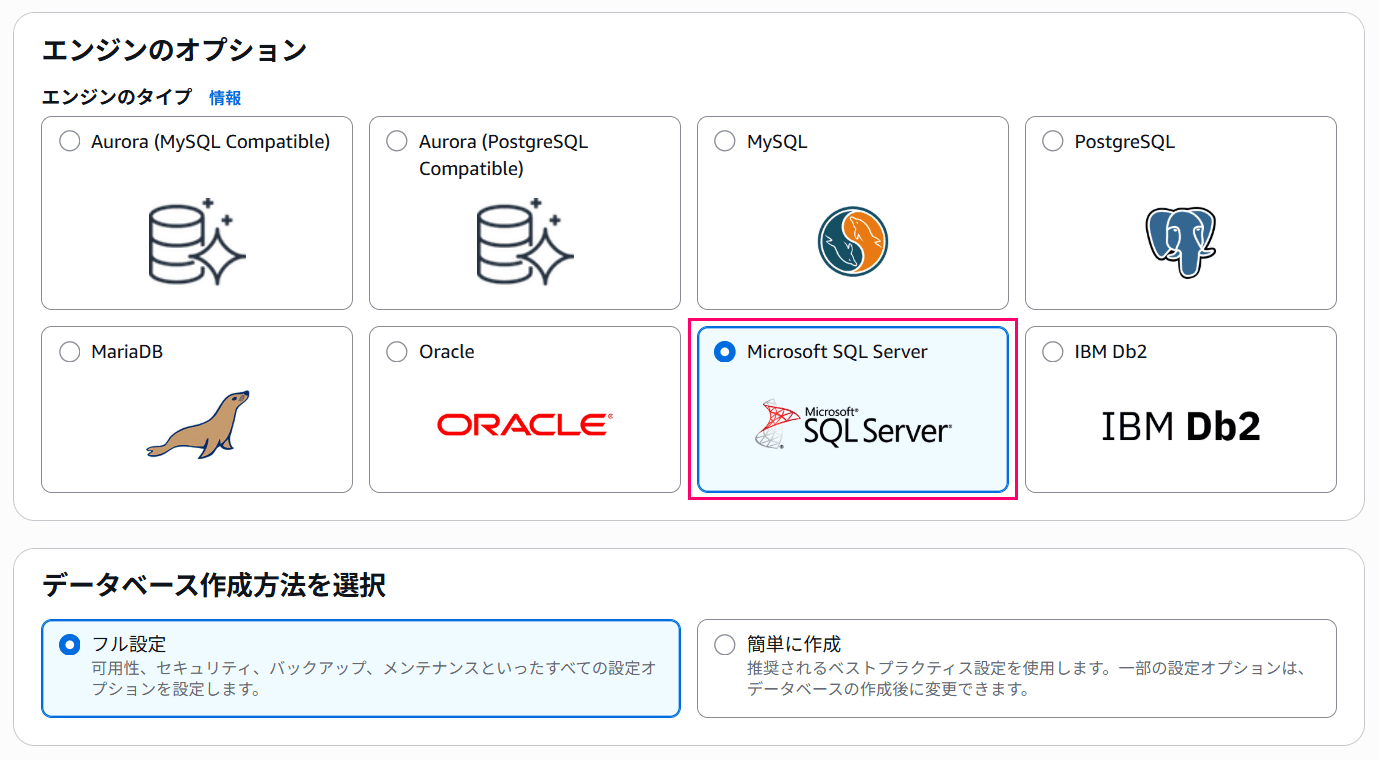The image size is (1378, 760).
Task: Click the MariaDB seal logo
Action: pos(197,425)
